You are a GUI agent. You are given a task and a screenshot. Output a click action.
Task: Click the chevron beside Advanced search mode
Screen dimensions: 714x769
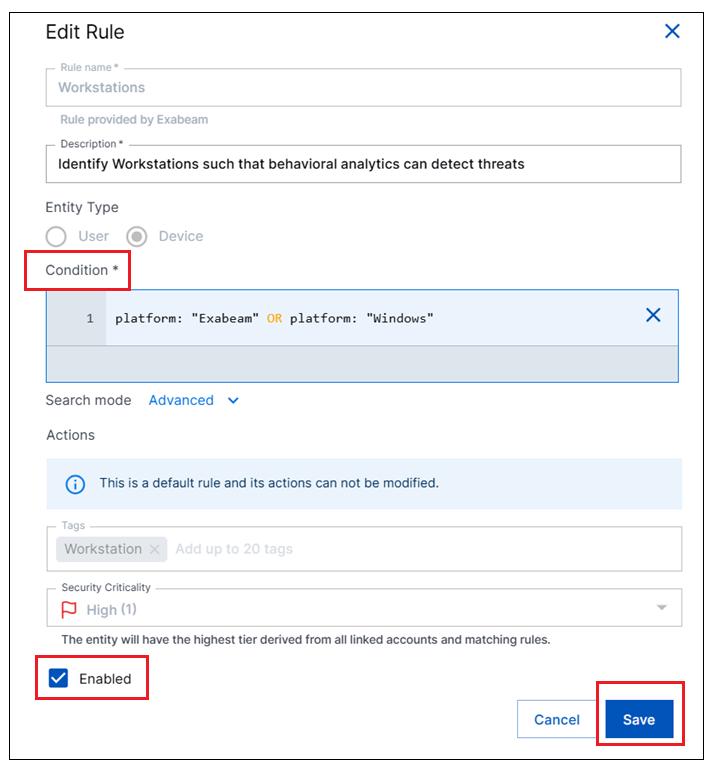tap(233, 400)
